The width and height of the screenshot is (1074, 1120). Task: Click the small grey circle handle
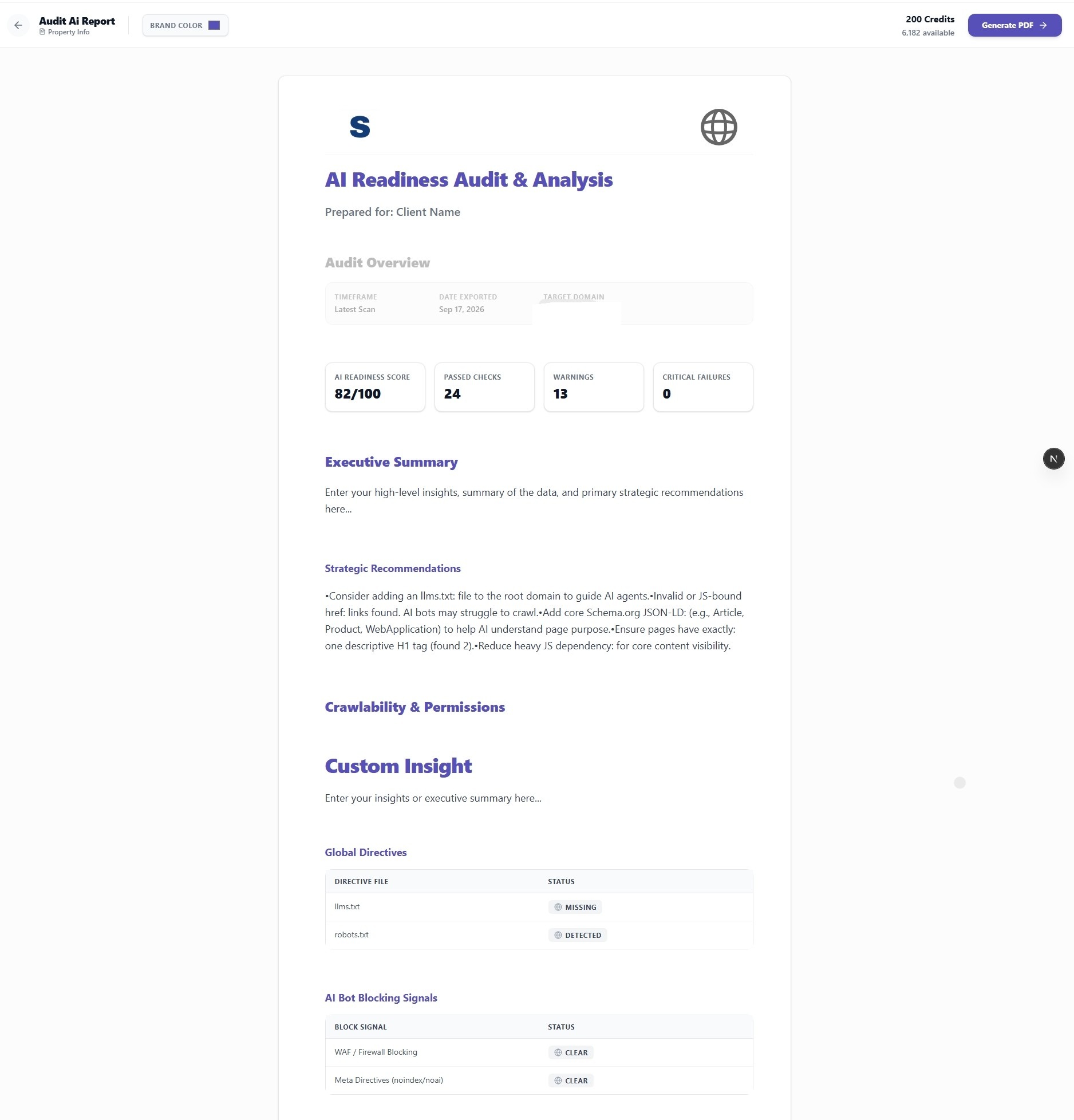pos(960,783)
